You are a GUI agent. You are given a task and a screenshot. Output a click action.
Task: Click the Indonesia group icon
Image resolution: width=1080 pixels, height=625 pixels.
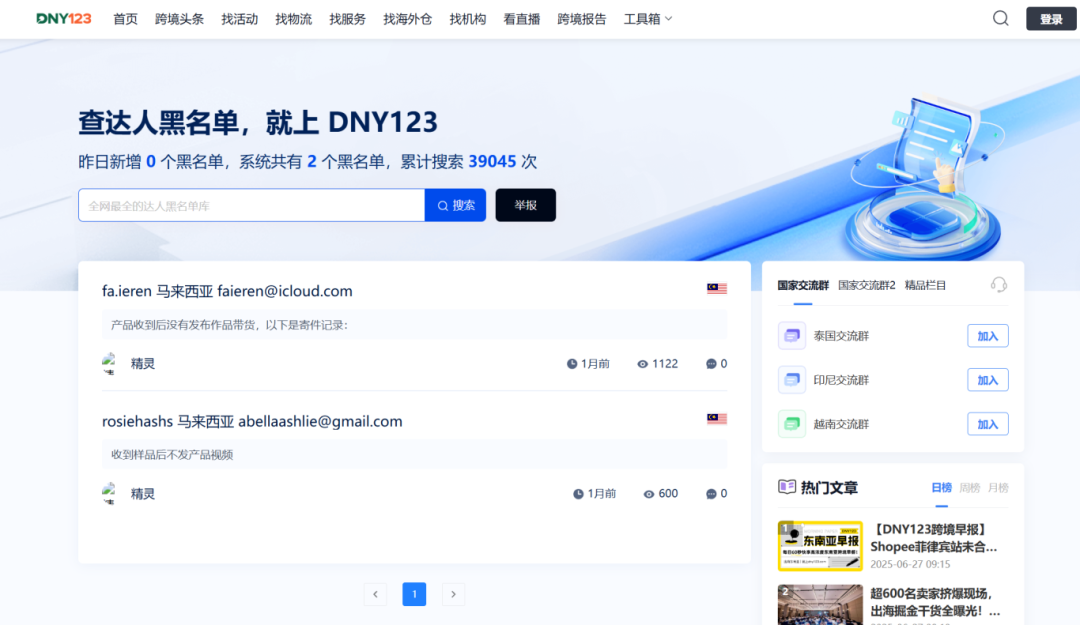click(791, 380)
